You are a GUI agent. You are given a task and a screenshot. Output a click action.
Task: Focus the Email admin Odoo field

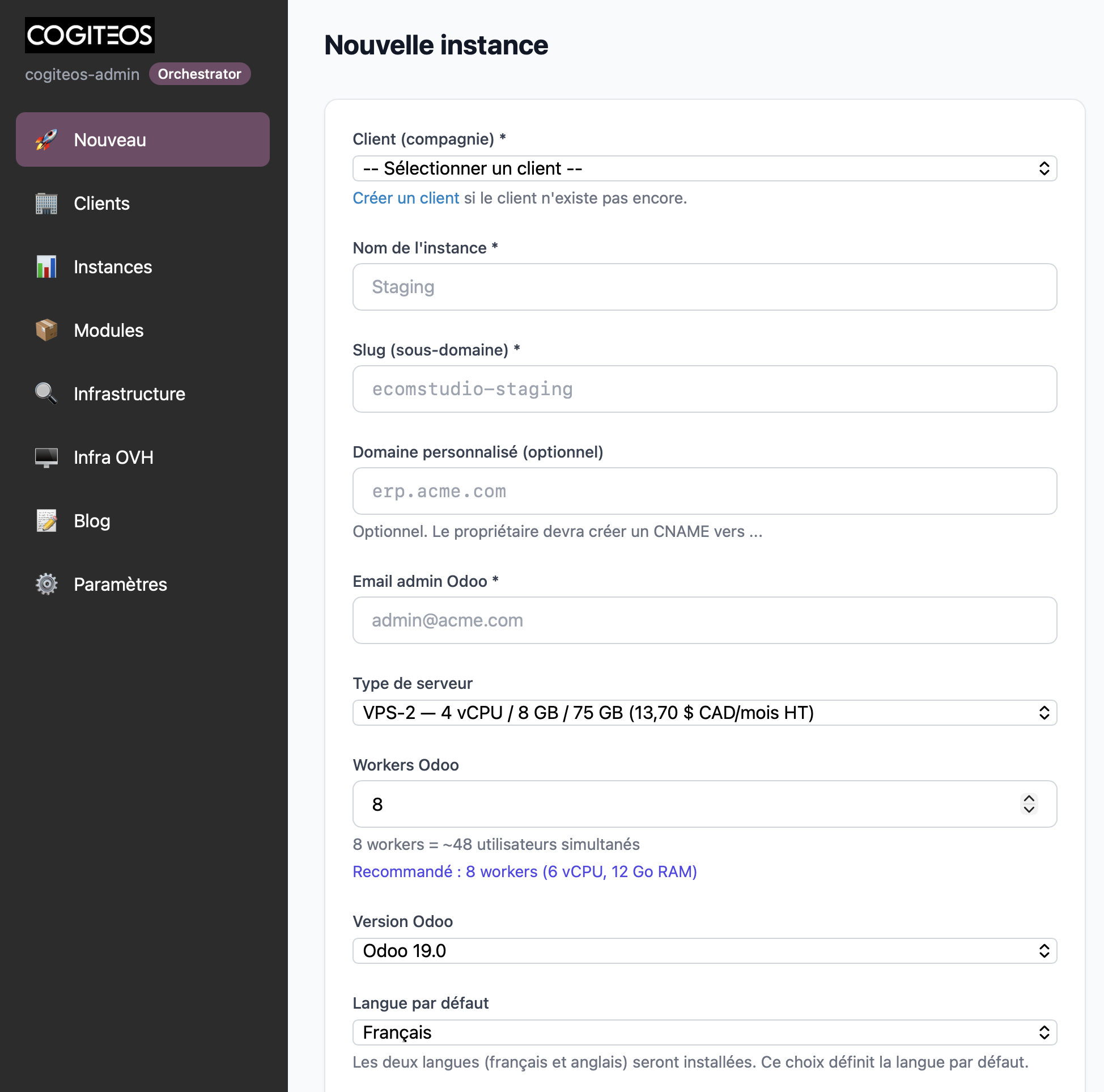(x=704, y=620)
